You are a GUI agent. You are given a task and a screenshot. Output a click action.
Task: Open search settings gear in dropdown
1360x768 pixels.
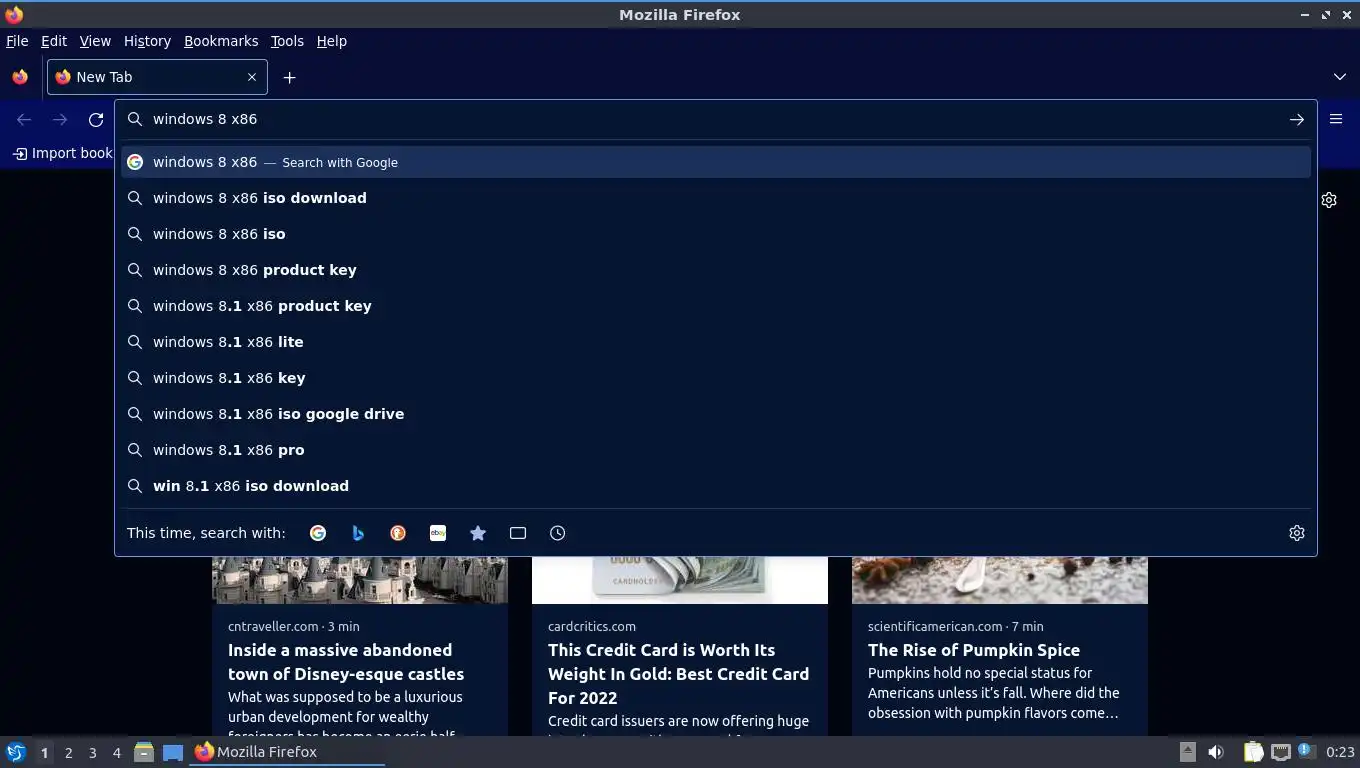tap(1297, 533)
